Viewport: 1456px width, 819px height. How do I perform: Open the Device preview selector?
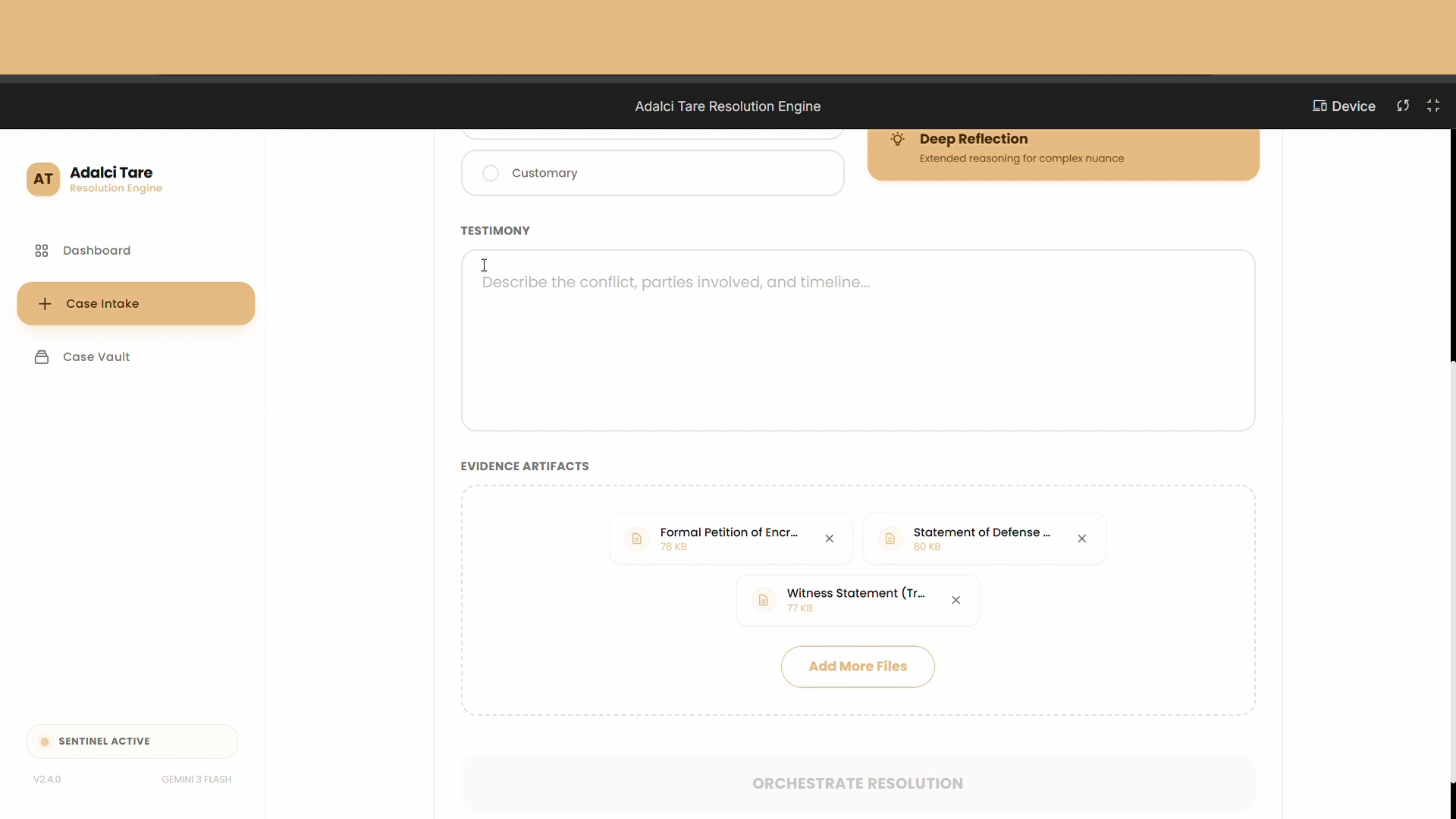tap(1344, 106)
